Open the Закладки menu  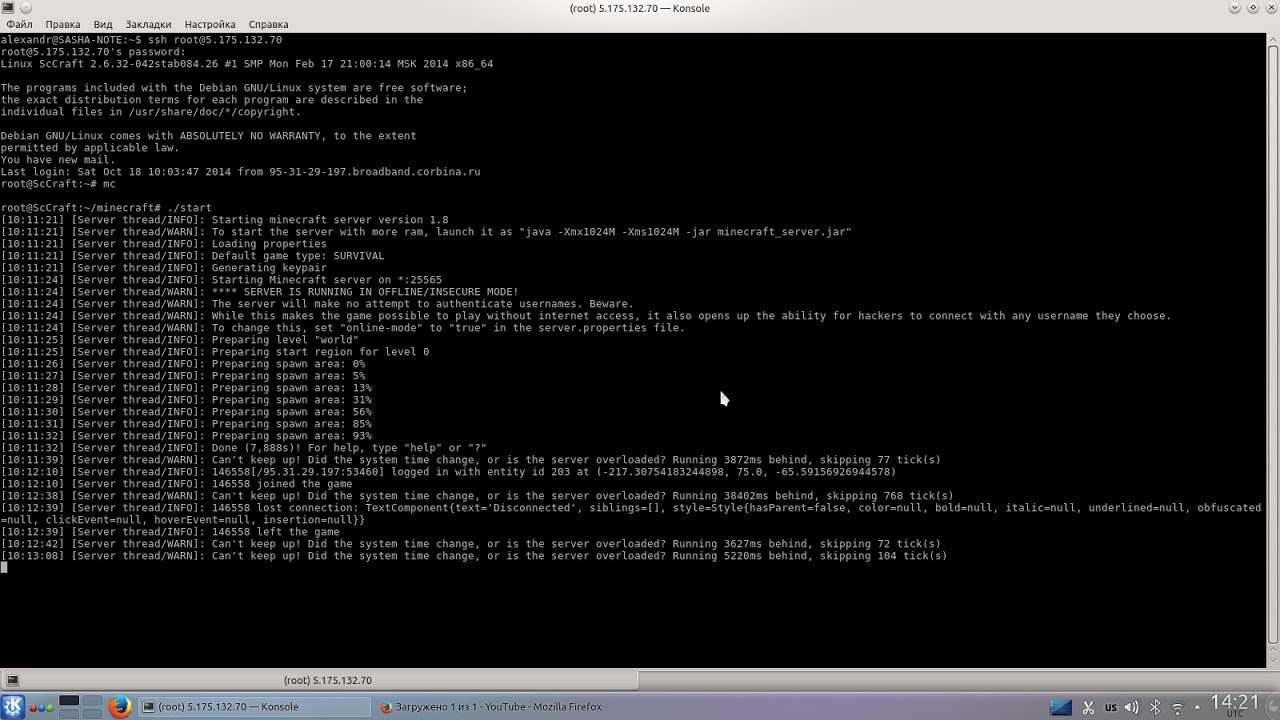click(x=148, y=24)
